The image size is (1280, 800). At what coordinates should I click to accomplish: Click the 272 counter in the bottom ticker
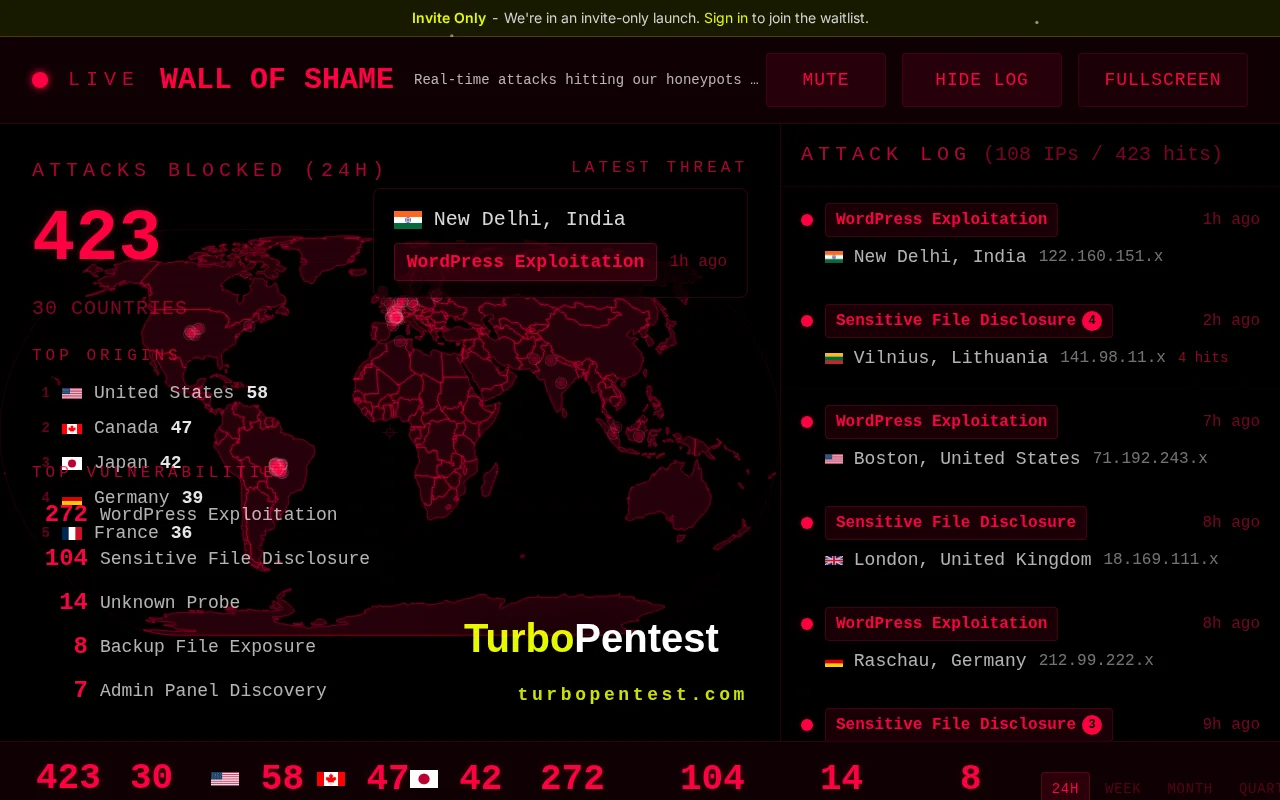(x=572, y=779)
